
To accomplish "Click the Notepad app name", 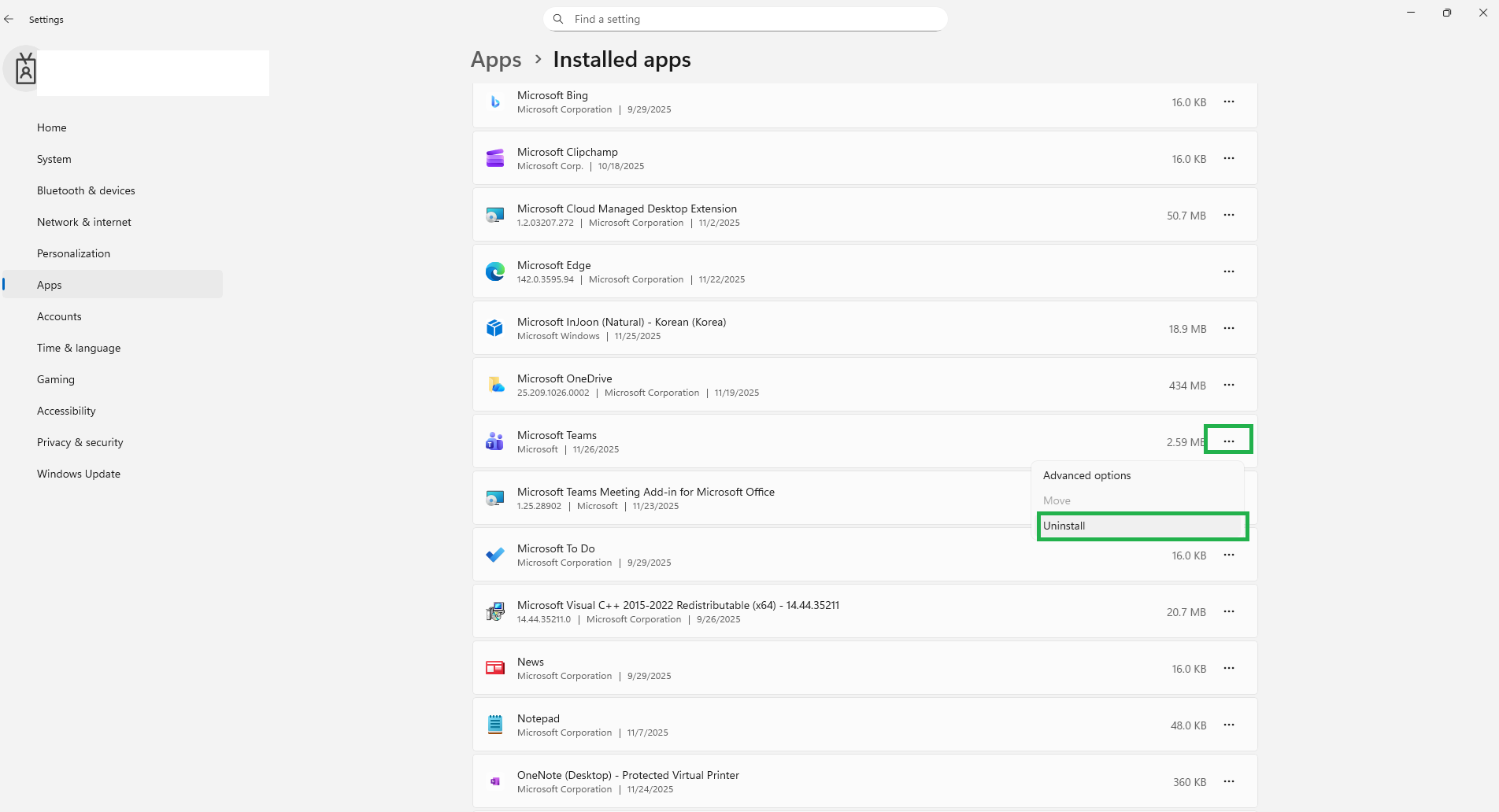I will 539,718.
